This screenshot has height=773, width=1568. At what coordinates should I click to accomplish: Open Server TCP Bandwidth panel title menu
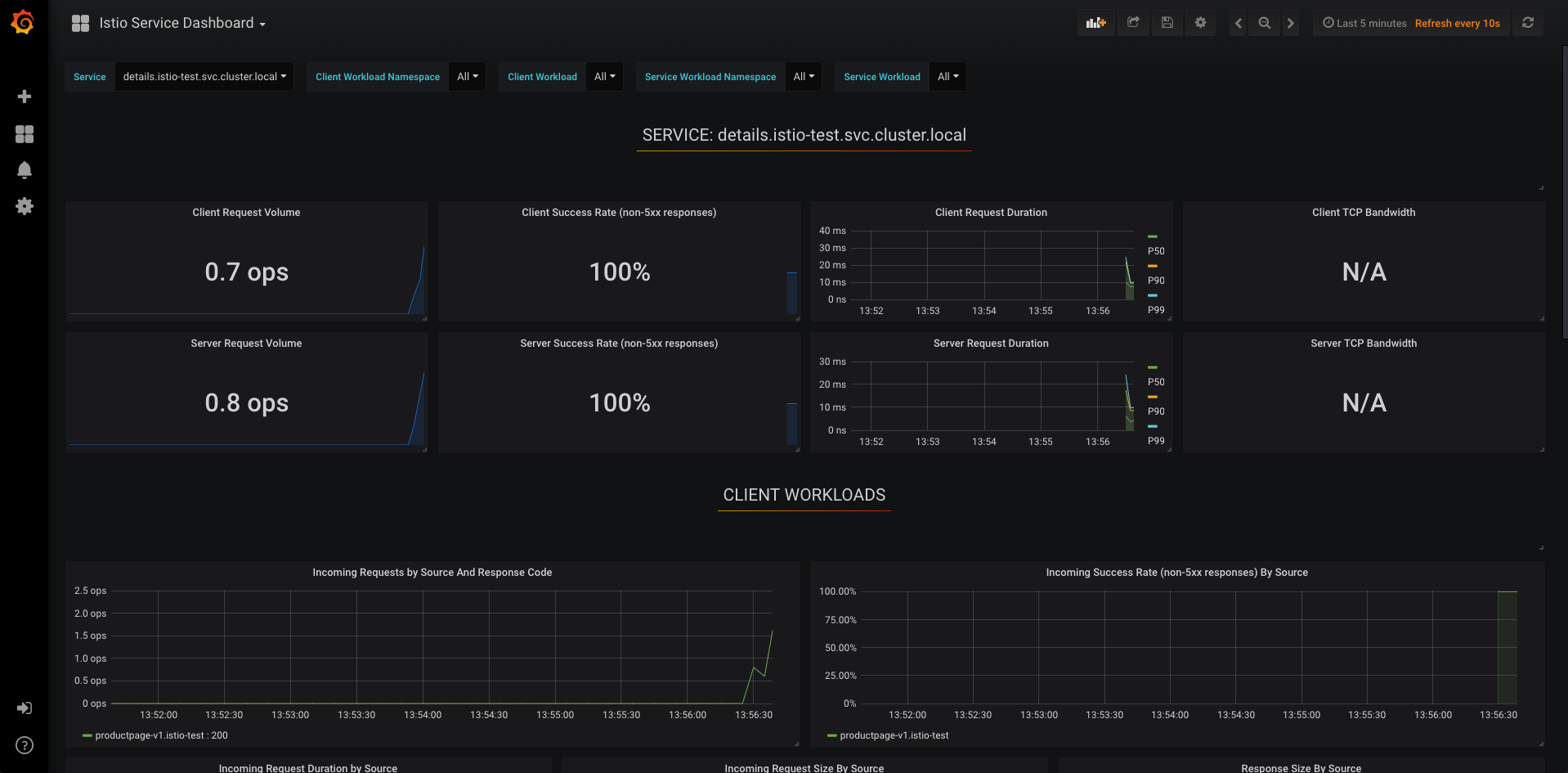click(x=1364, y=344)
